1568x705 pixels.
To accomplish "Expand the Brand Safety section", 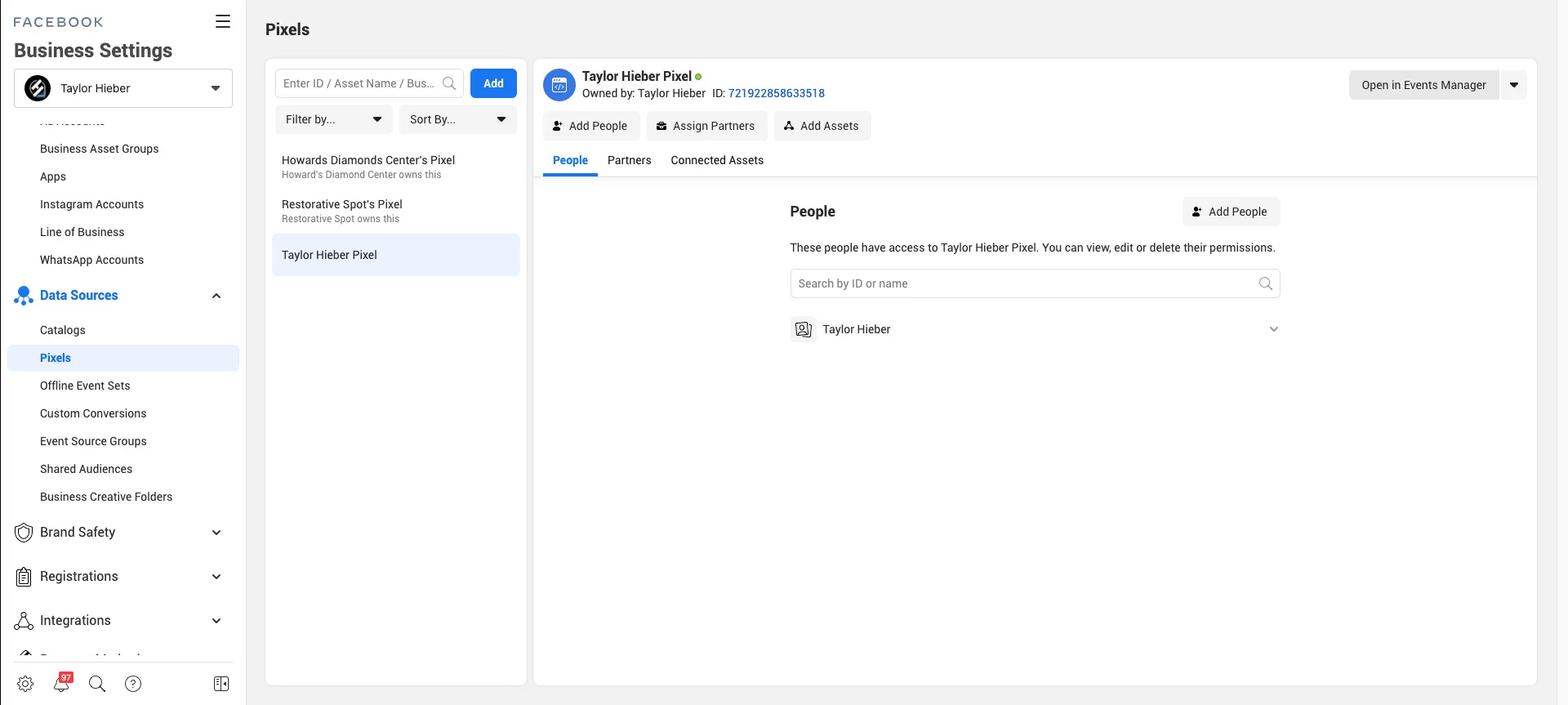I will coord(216,533).
